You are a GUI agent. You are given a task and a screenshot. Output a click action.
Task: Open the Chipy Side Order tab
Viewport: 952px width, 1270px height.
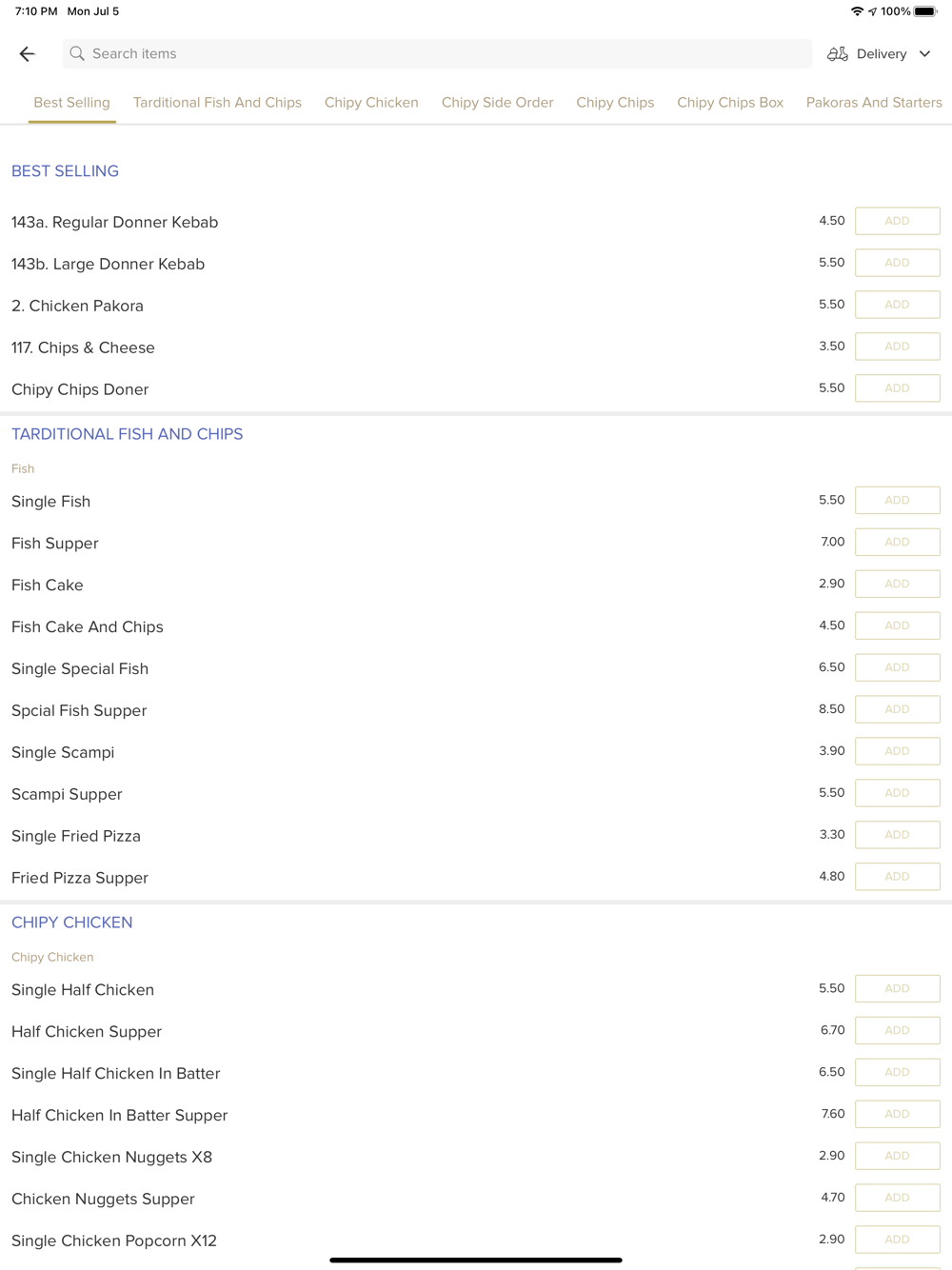(x=497, y=103)
